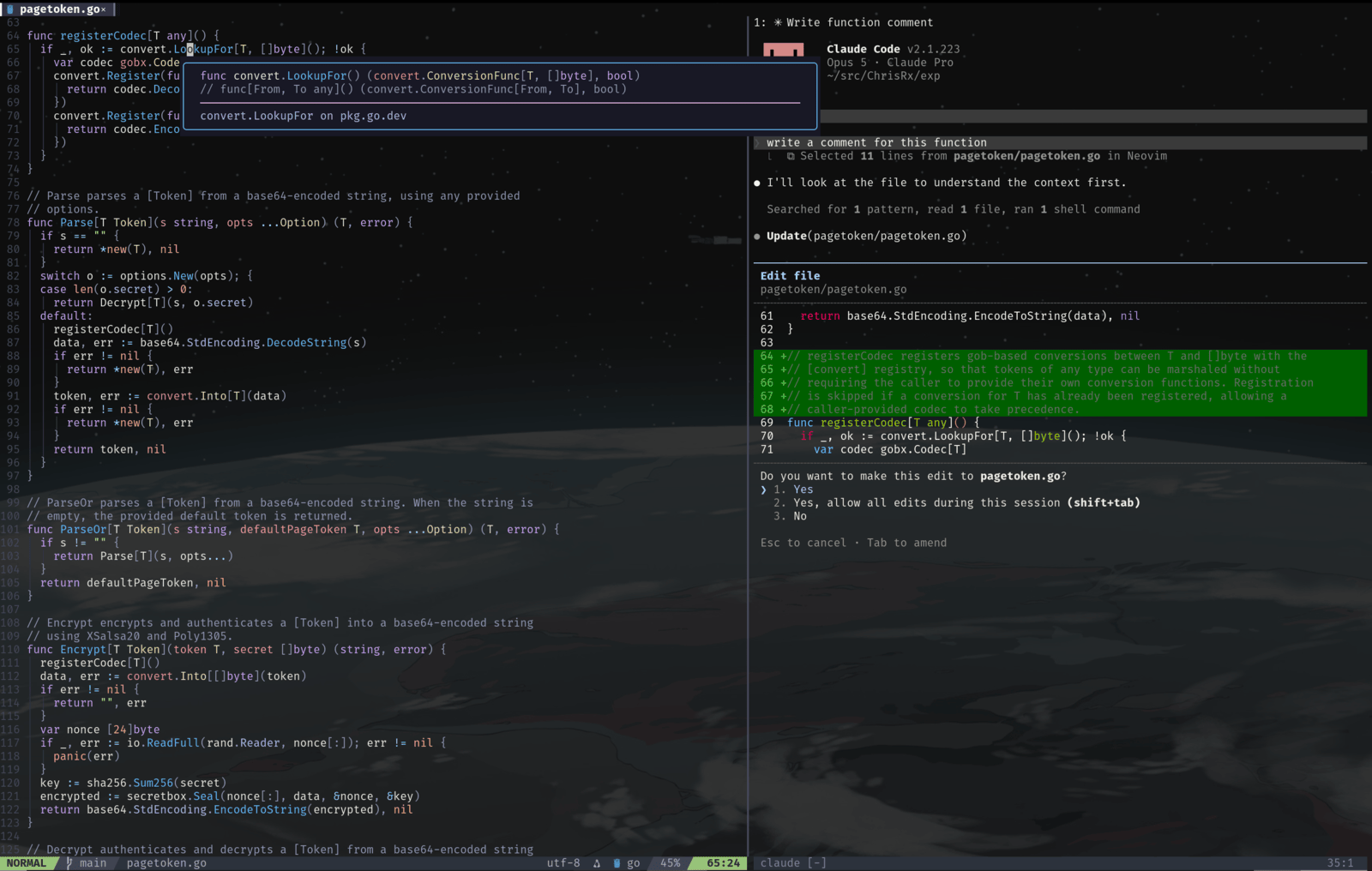1372x871 pixels.
Task: Choose option 3. No to reject edit
Action: pyautogui.click(x=790, y=516)
